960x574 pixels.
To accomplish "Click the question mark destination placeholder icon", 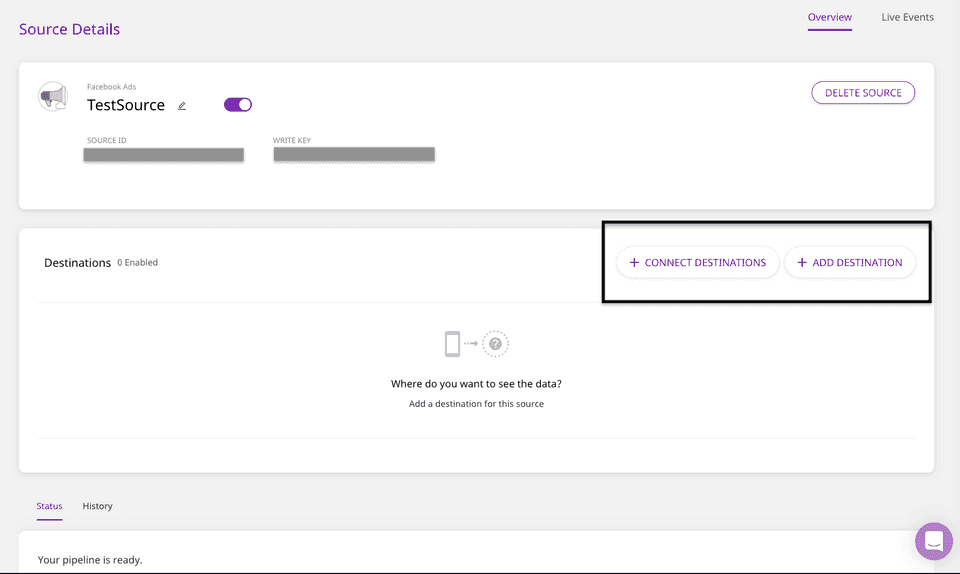I will click(495, 344).
